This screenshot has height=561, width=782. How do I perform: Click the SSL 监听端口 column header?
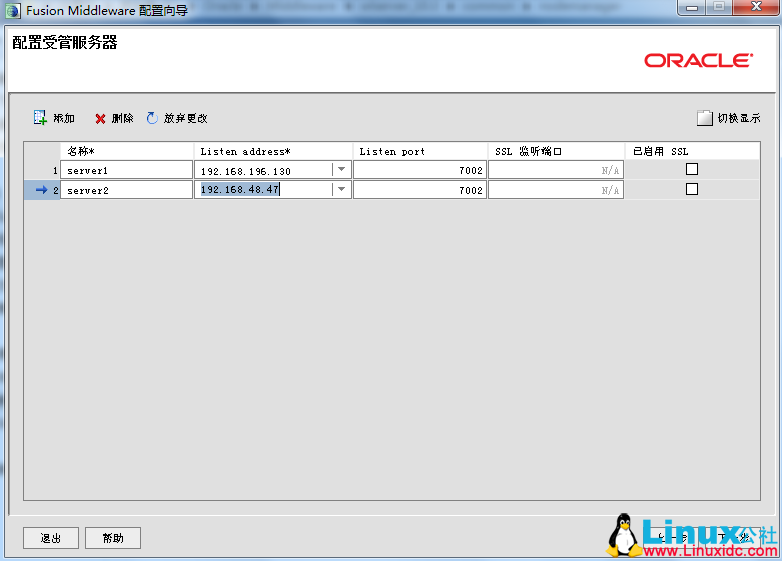556,151
